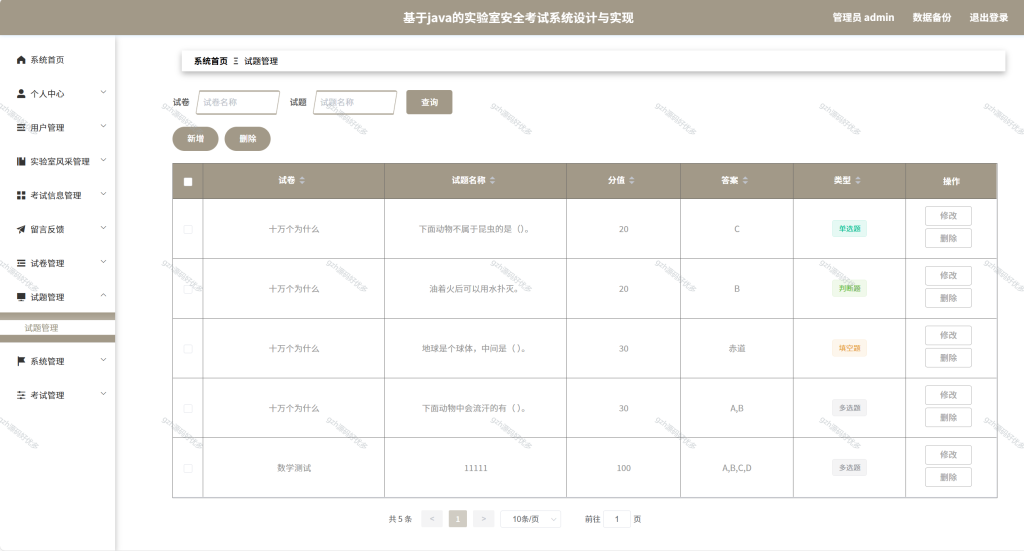Click the 填空题 type tag
The image size is (1024, 551).
(849, 349)
